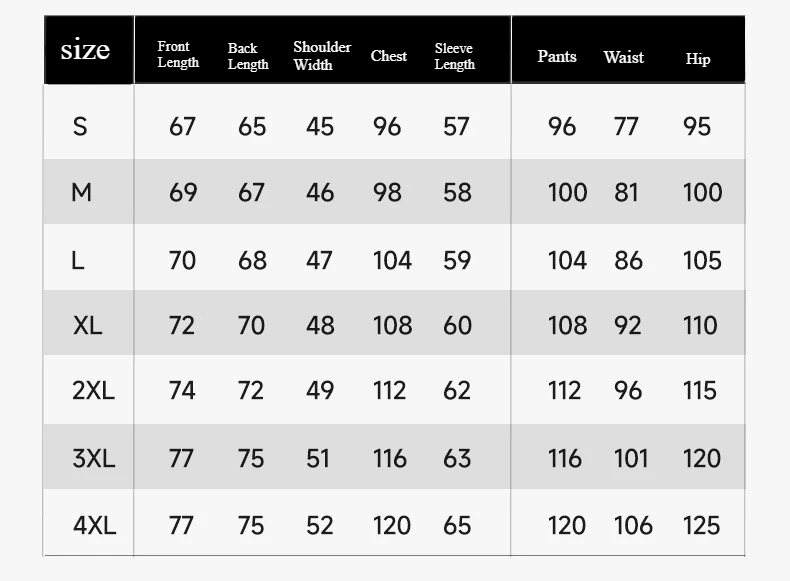Select the S size row label
Screen dimensions: 790x581
pyautogui.click(x=80, y=126)
